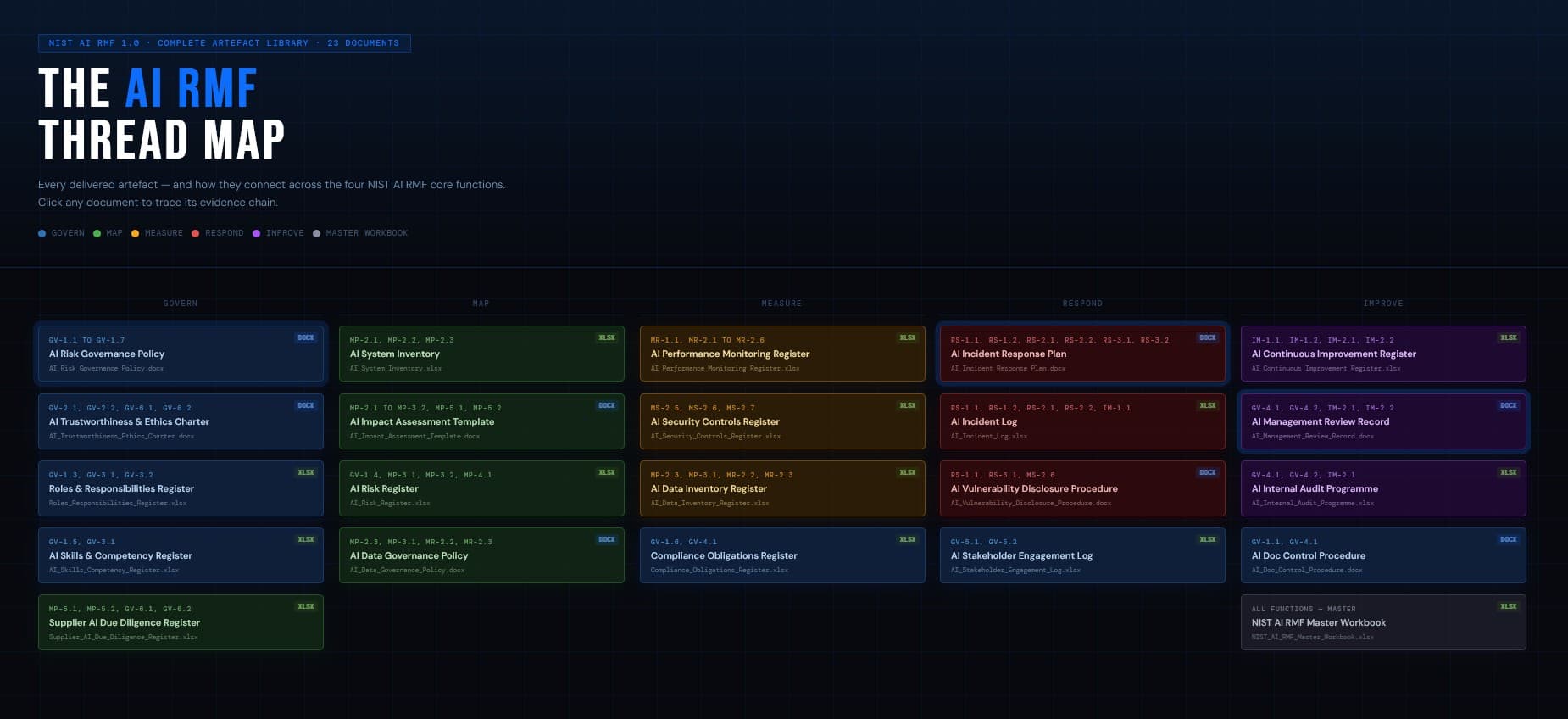
Task: Click filename NIST_AI_RMF_Master_Workbook.xlsx
Action: tap(1312, 638)
